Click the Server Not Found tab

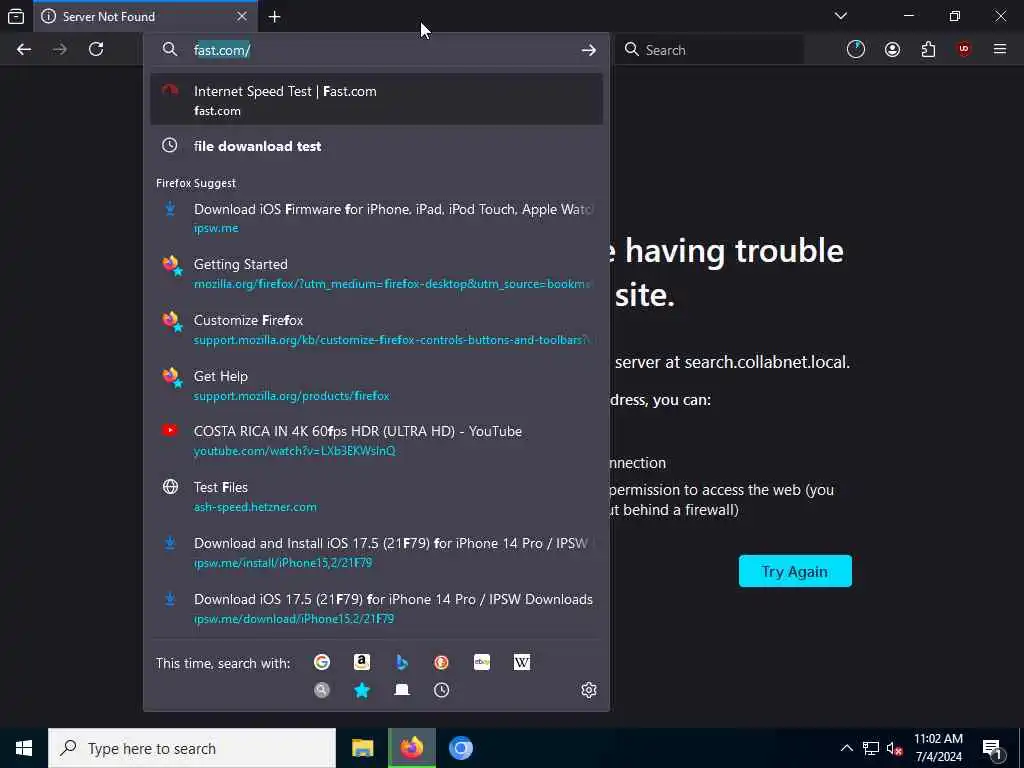click(x=145, y=16)
